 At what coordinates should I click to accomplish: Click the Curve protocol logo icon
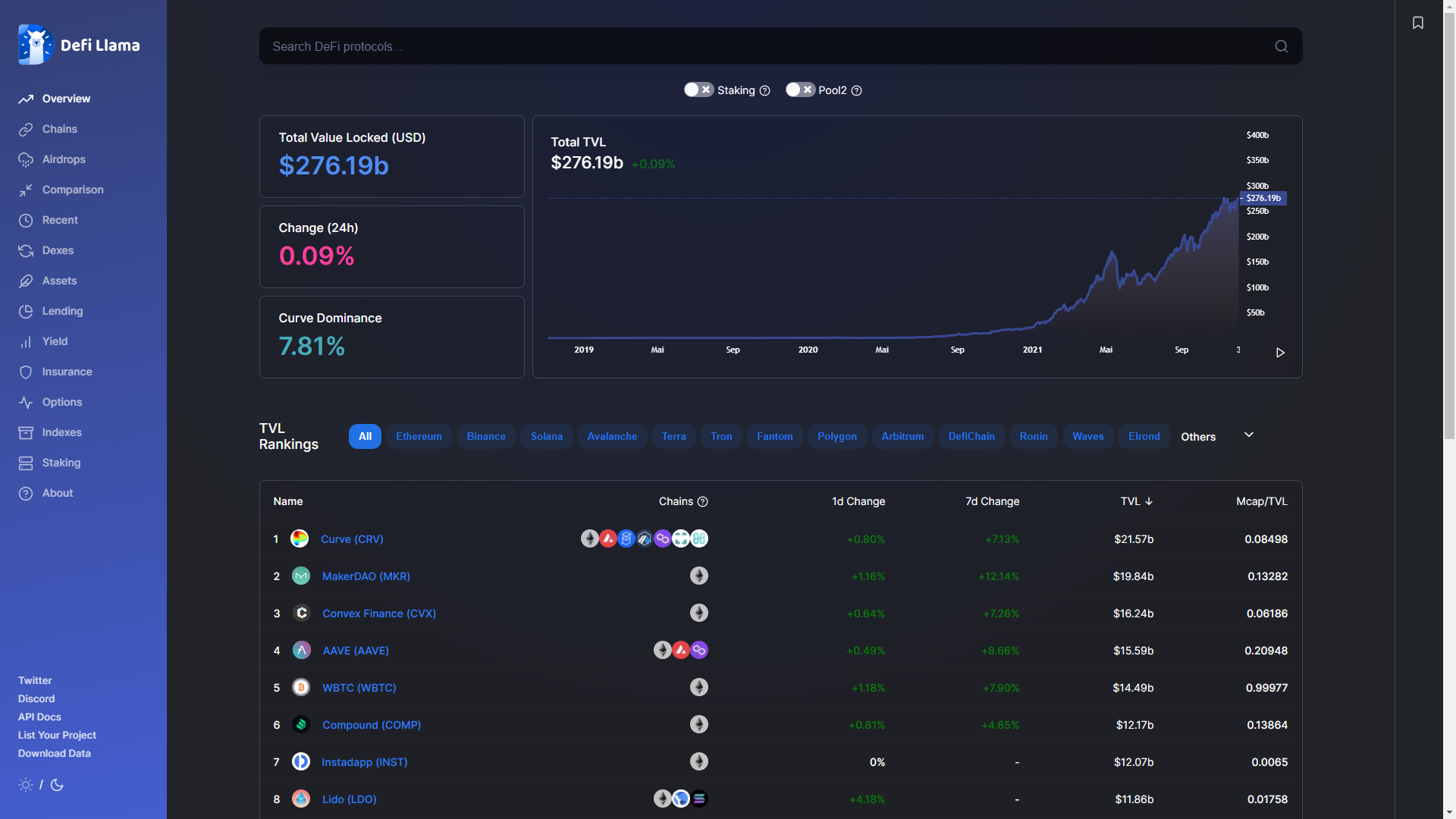(x=300, y=538)
